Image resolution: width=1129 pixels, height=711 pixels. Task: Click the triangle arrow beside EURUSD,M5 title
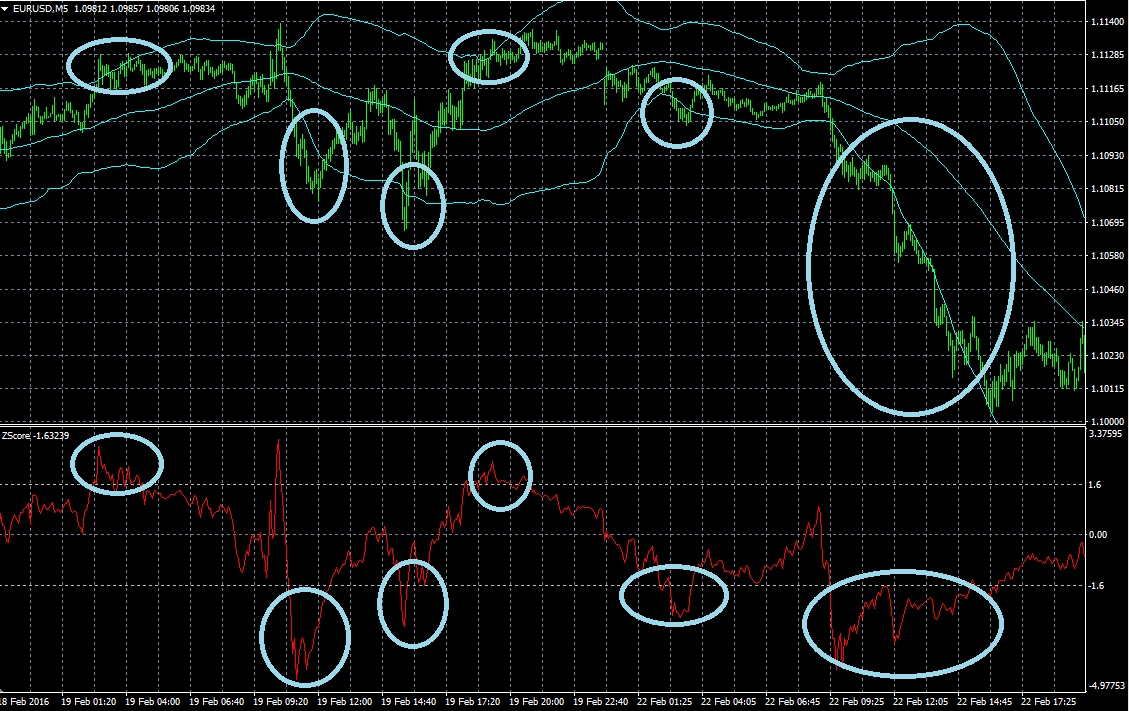(6, 9)
